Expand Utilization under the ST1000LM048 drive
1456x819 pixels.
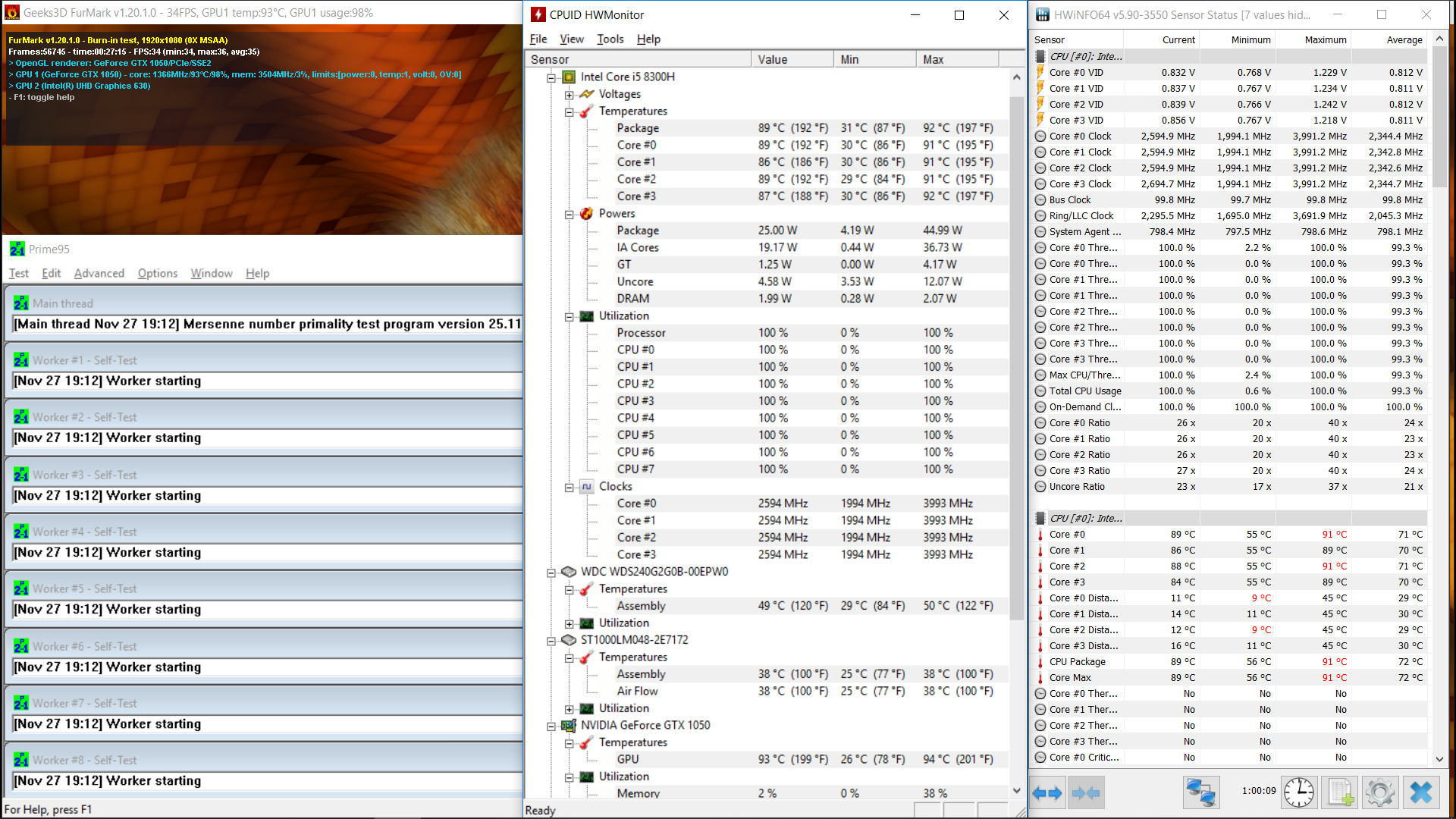coord(569,709)
